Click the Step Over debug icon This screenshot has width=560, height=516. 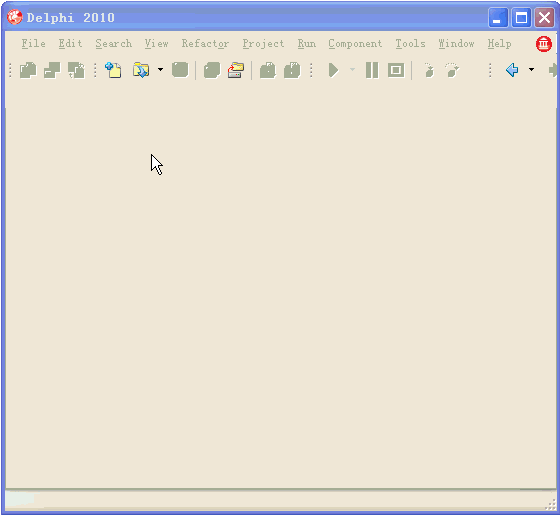pyautogui.click(x=452, y=70)
